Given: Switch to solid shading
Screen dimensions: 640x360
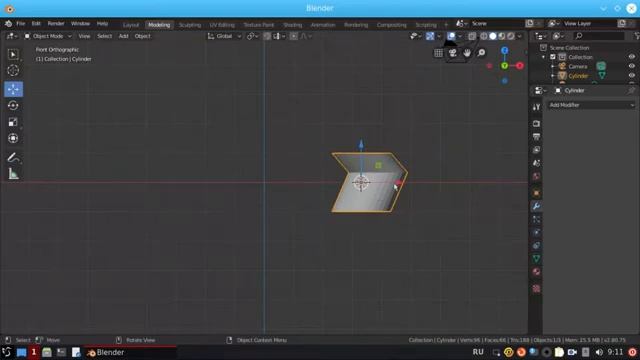Looking at the screenshot, I should click(x=493, y=36).
